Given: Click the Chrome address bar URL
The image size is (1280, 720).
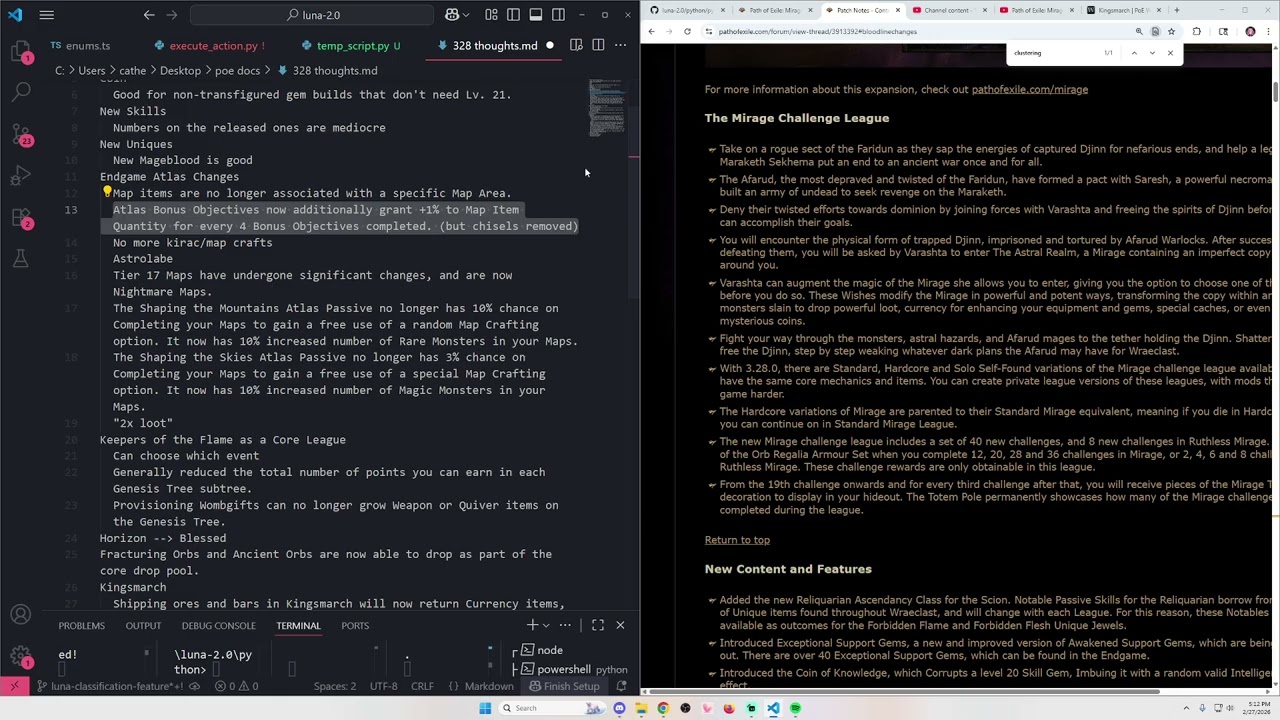Looking at the screenshot, I should [817, 32].
